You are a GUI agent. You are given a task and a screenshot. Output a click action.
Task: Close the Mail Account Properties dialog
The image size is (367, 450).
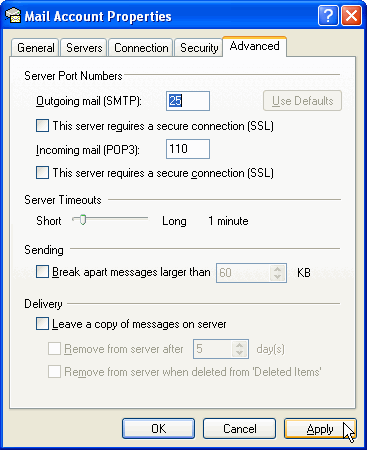[x=351, y=16]
